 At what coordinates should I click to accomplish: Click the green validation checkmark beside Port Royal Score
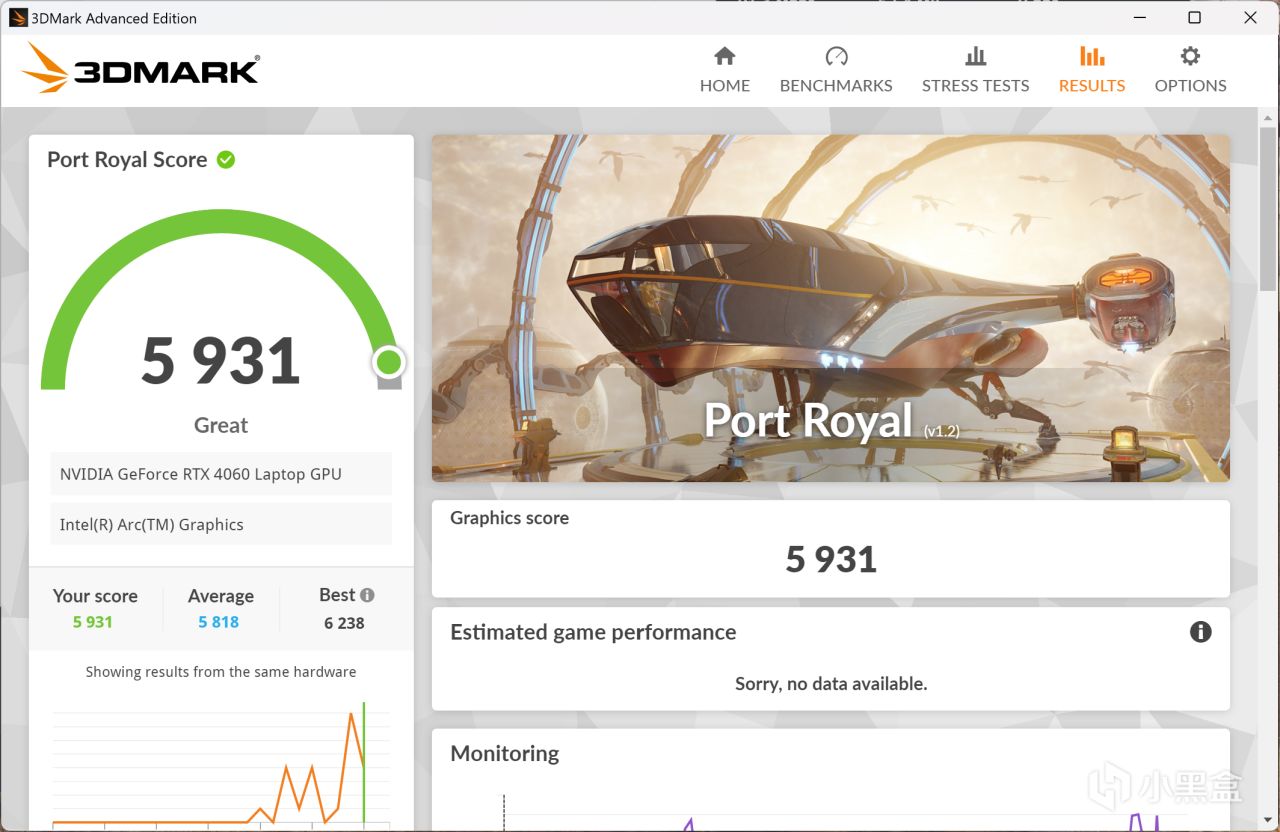pos(226,159)
